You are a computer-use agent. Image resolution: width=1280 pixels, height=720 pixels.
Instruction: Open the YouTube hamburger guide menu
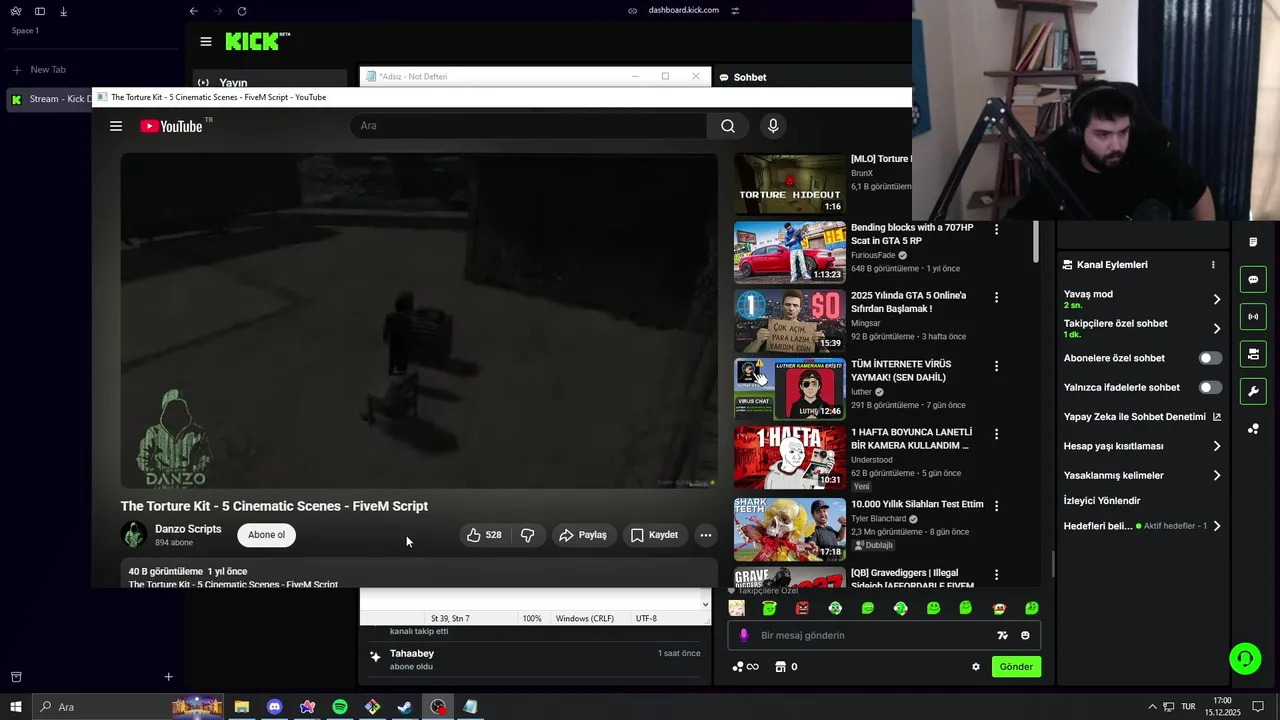(116, 126)
